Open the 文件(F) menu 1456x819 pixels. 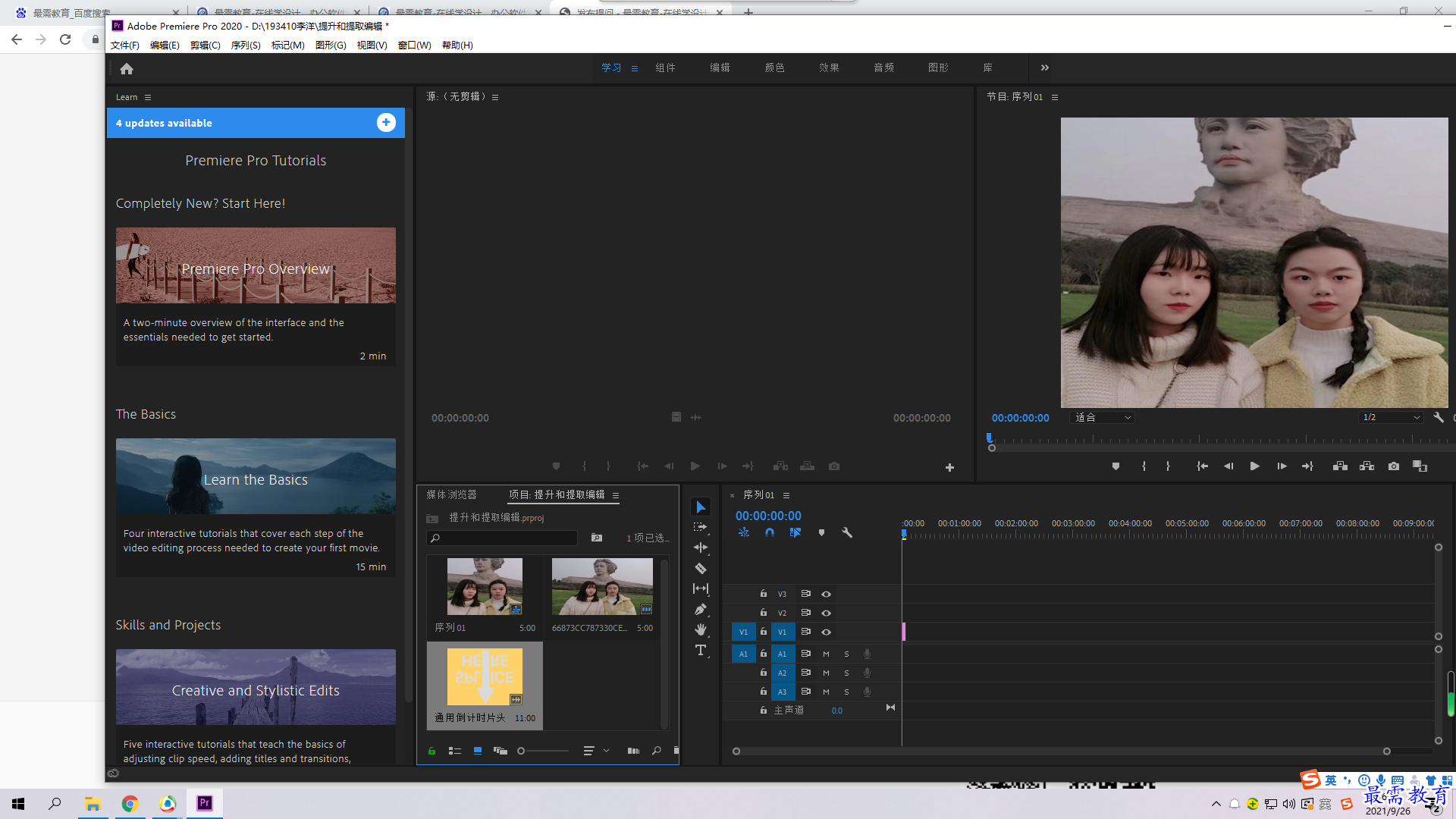pyautogui.click(x=125, y=45)
